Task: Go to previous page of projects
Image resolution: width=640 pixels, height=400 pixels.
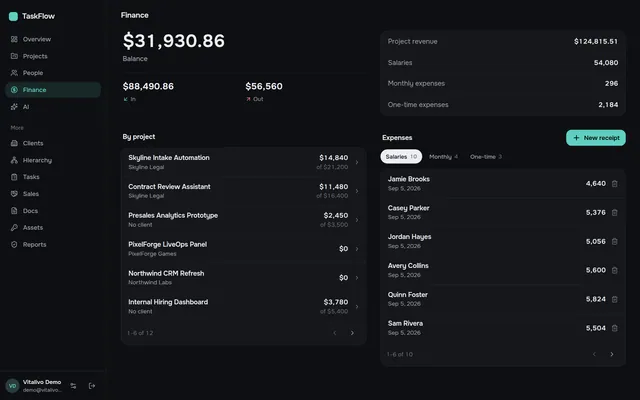Action: [x=335, y=333]
